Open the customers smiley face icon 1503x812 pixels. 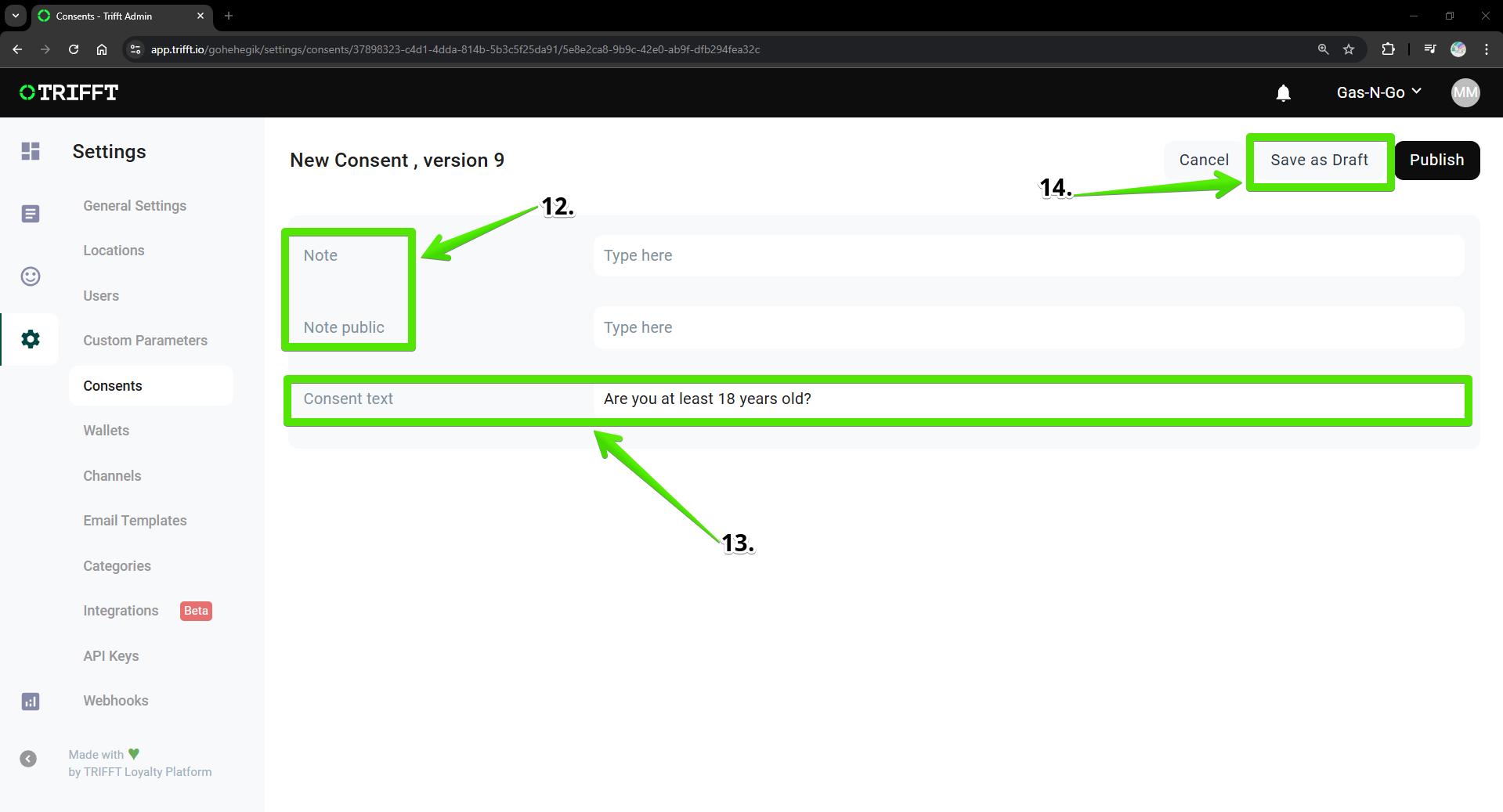pos(31,276)
